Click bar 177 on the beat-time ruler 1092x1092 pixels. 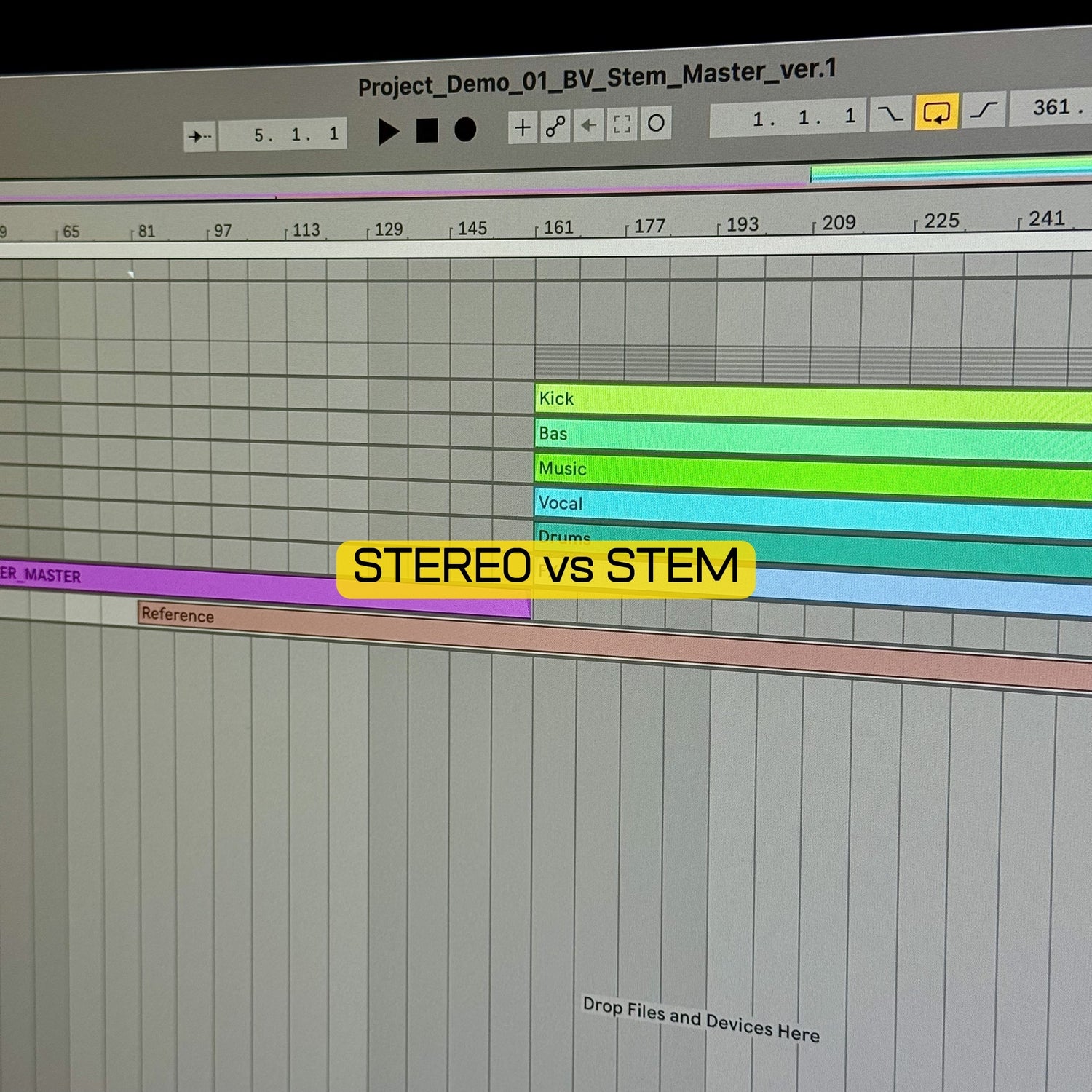(x=649, y=226)
